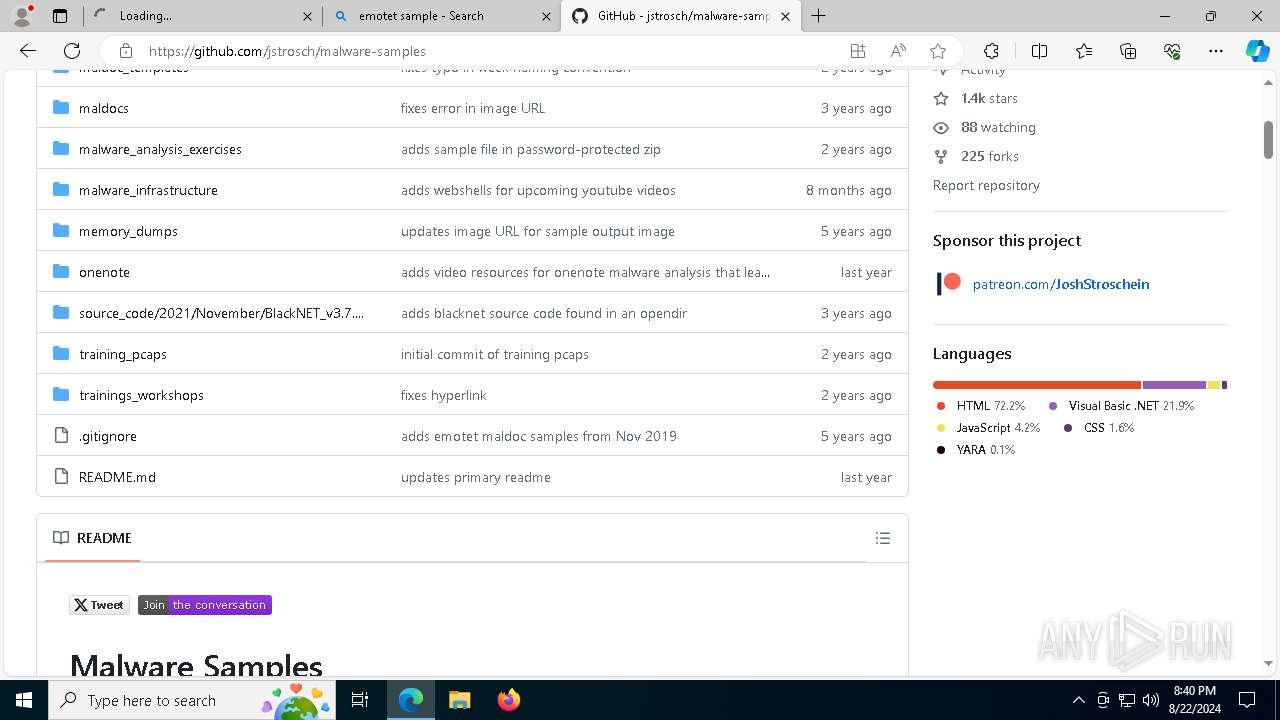Open the browser profile avatar
The width and height of the screenshot is (1280, 720).
[22, 16]
